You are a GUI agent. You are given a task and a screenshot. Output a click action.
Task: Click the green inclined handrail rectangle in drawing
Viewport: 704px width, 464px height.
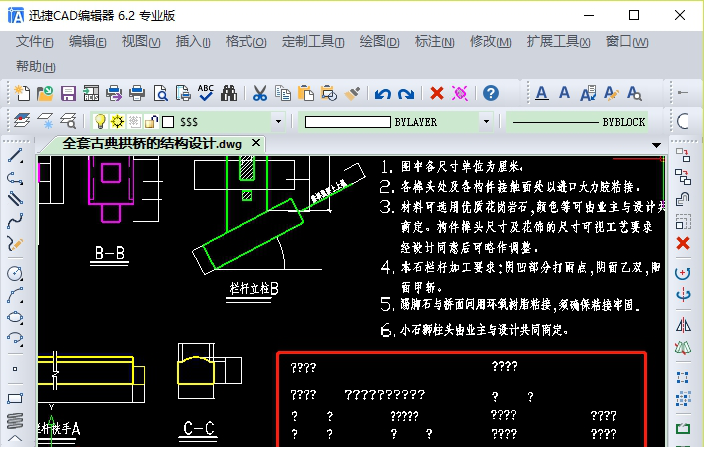[254, 234]
